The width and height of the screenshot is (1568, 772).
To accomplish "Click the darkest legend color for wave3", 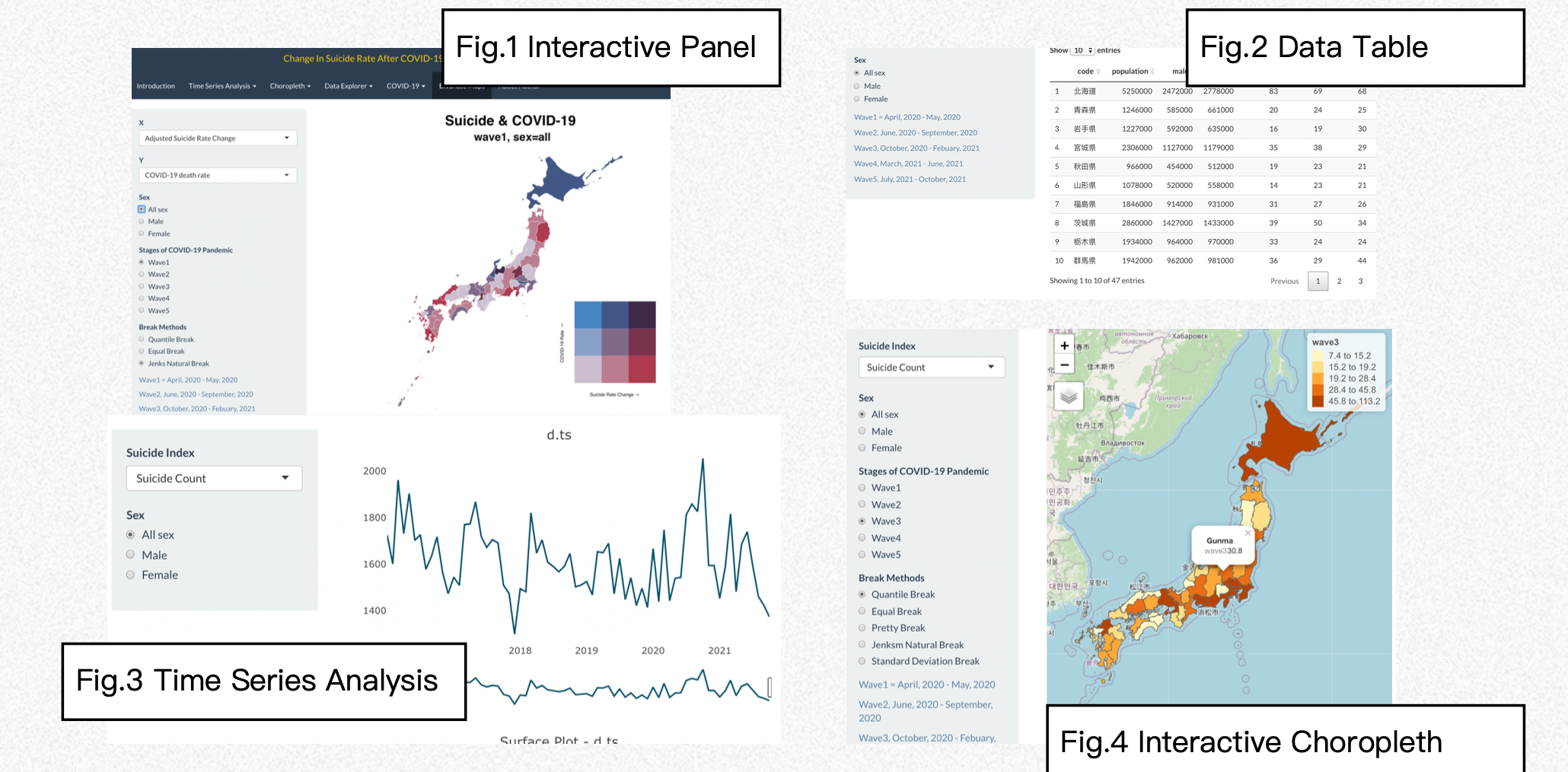I will (1318, 401).
